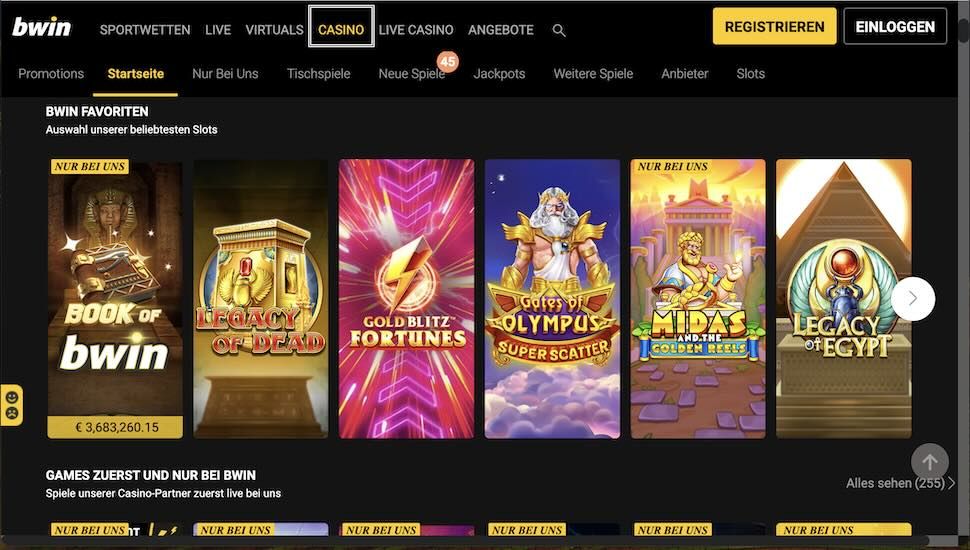Open the Gates of Olympus Super Scatter game

pos(552,298)
